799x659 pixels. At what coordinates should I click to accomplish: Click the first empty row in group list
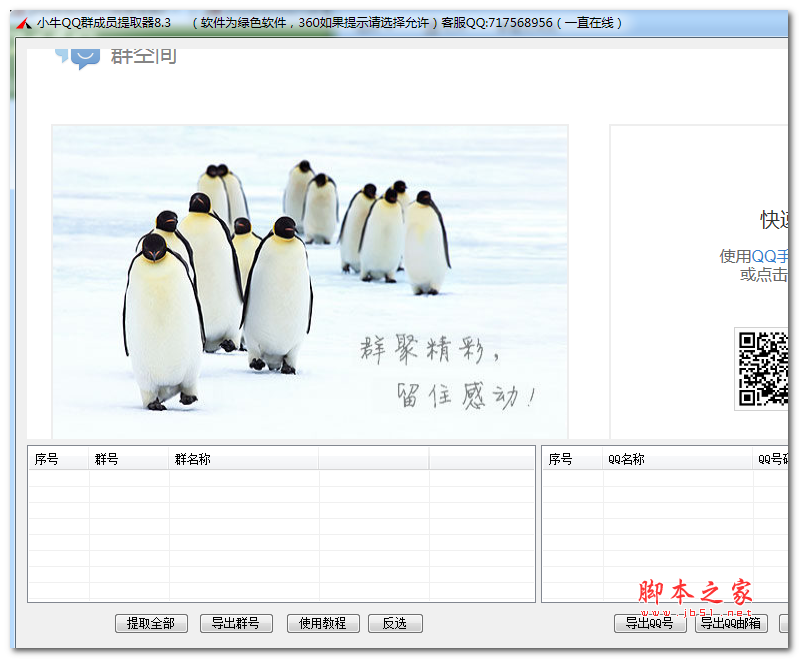point(280,478)
